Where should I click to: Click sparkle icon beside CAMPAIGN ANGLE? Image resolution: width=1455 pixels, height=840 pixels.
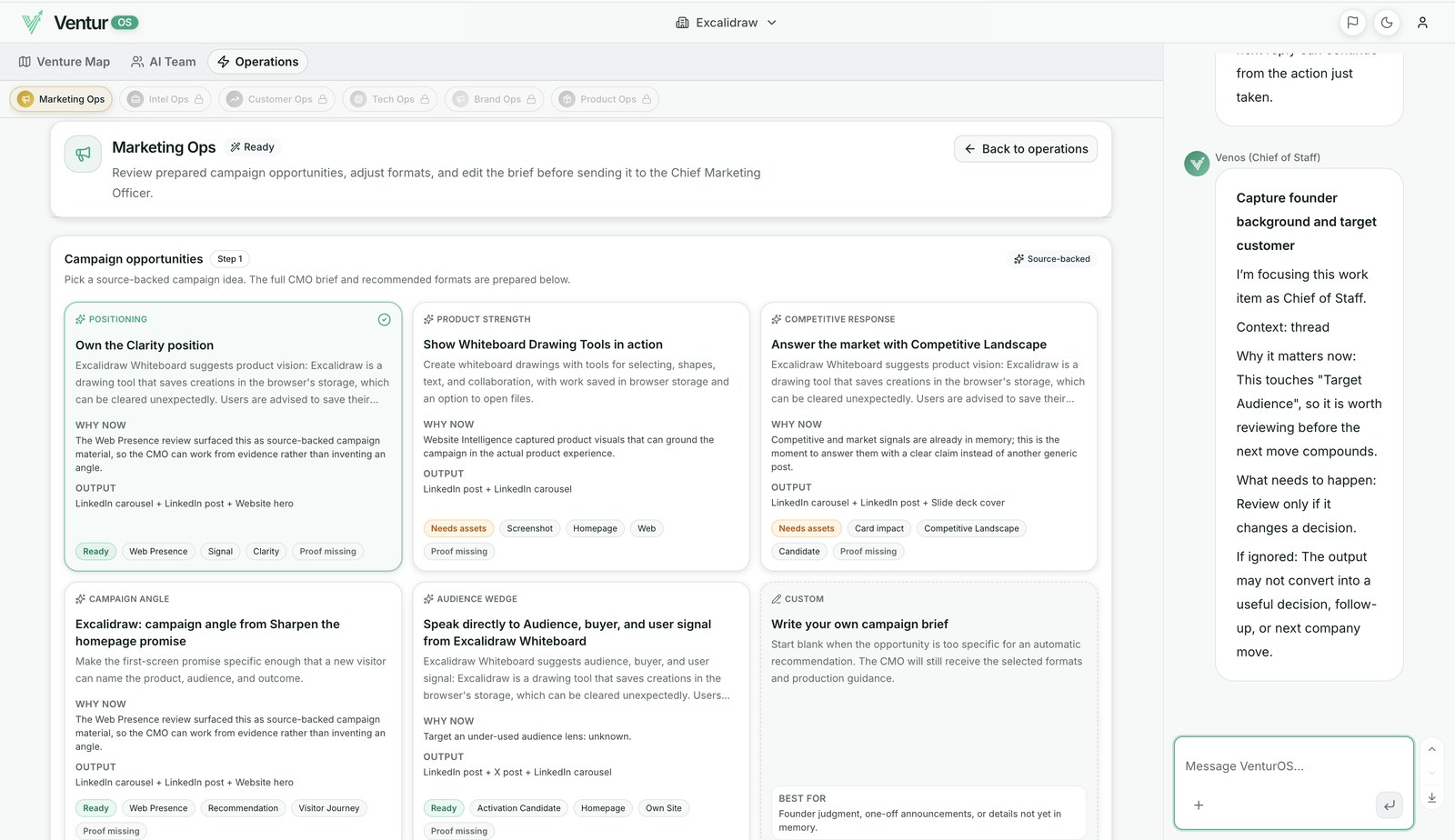click(81, 599)
